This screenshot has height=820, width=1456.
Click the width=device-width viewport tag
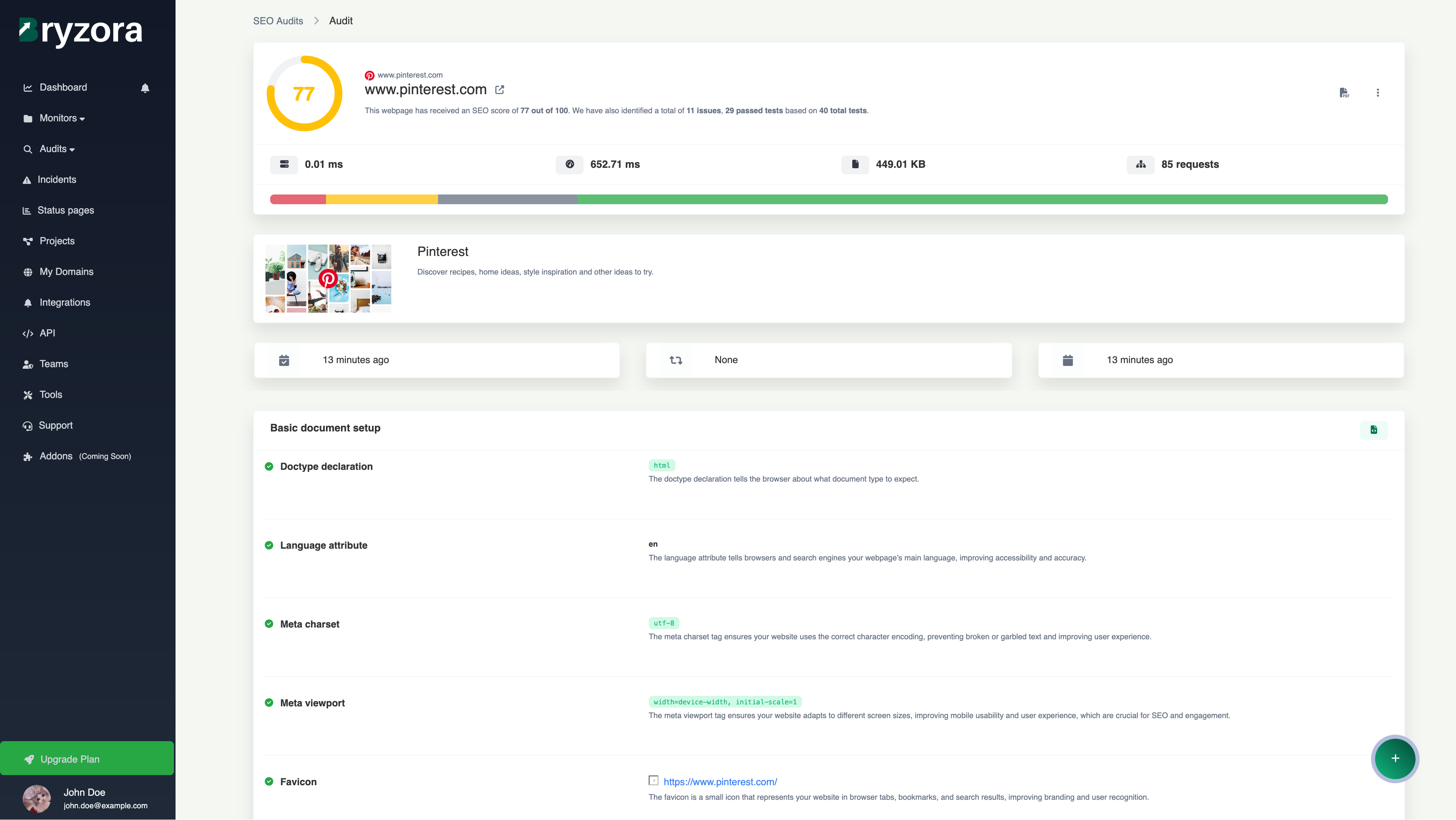(x=725, y=702)
